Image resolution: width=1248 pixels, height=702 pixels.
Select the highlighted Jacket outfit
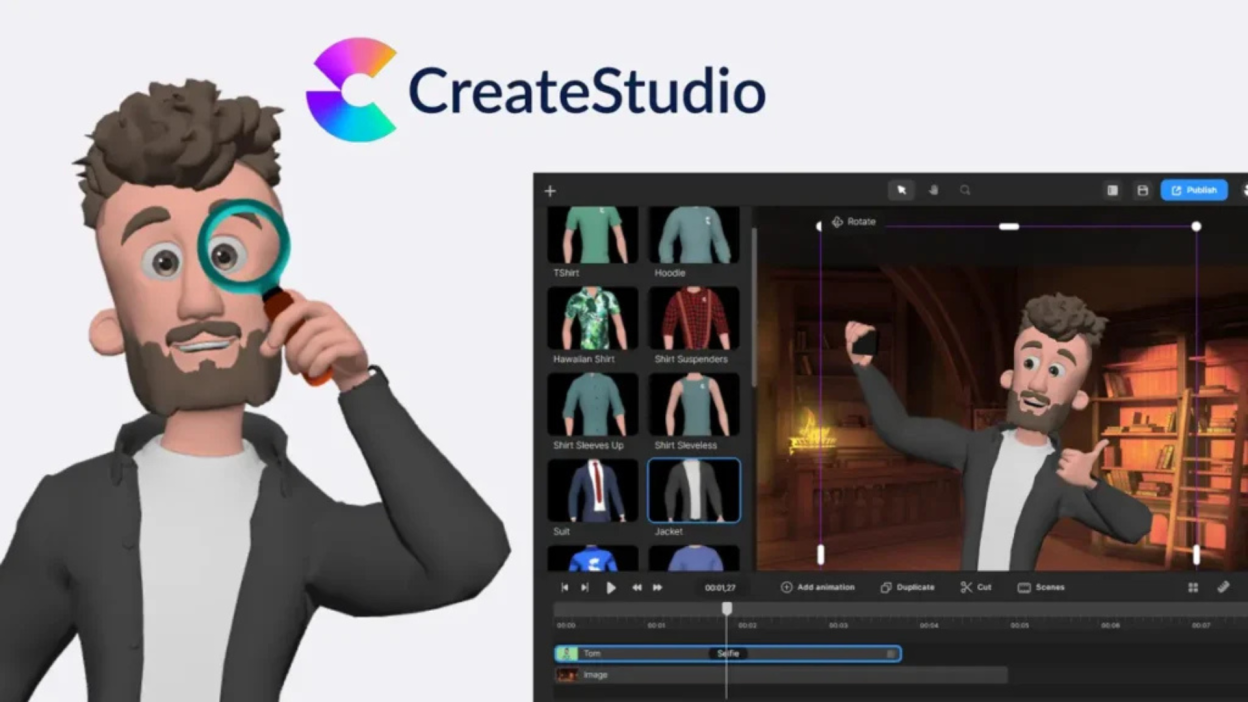pyautogui.click(x=694, y=490)
